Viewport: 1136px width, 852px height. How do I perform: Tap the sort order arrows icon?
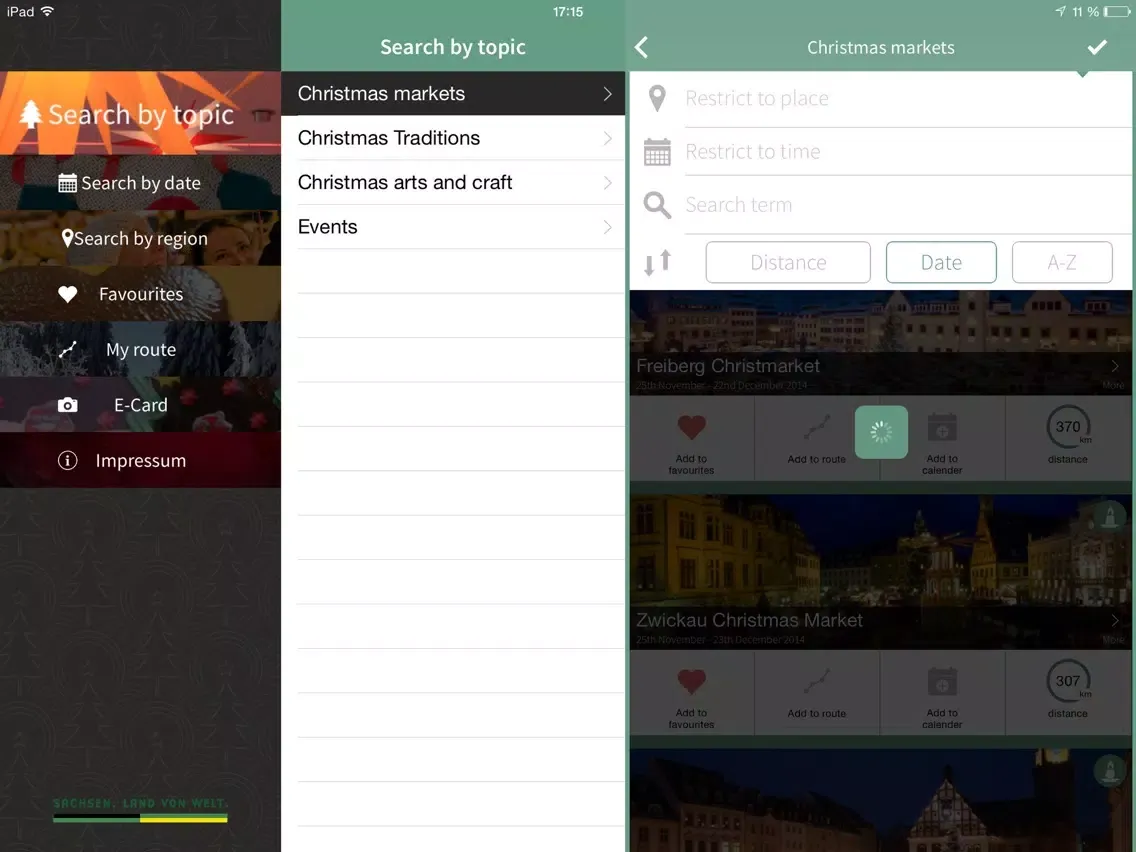(x=657, y=262)
